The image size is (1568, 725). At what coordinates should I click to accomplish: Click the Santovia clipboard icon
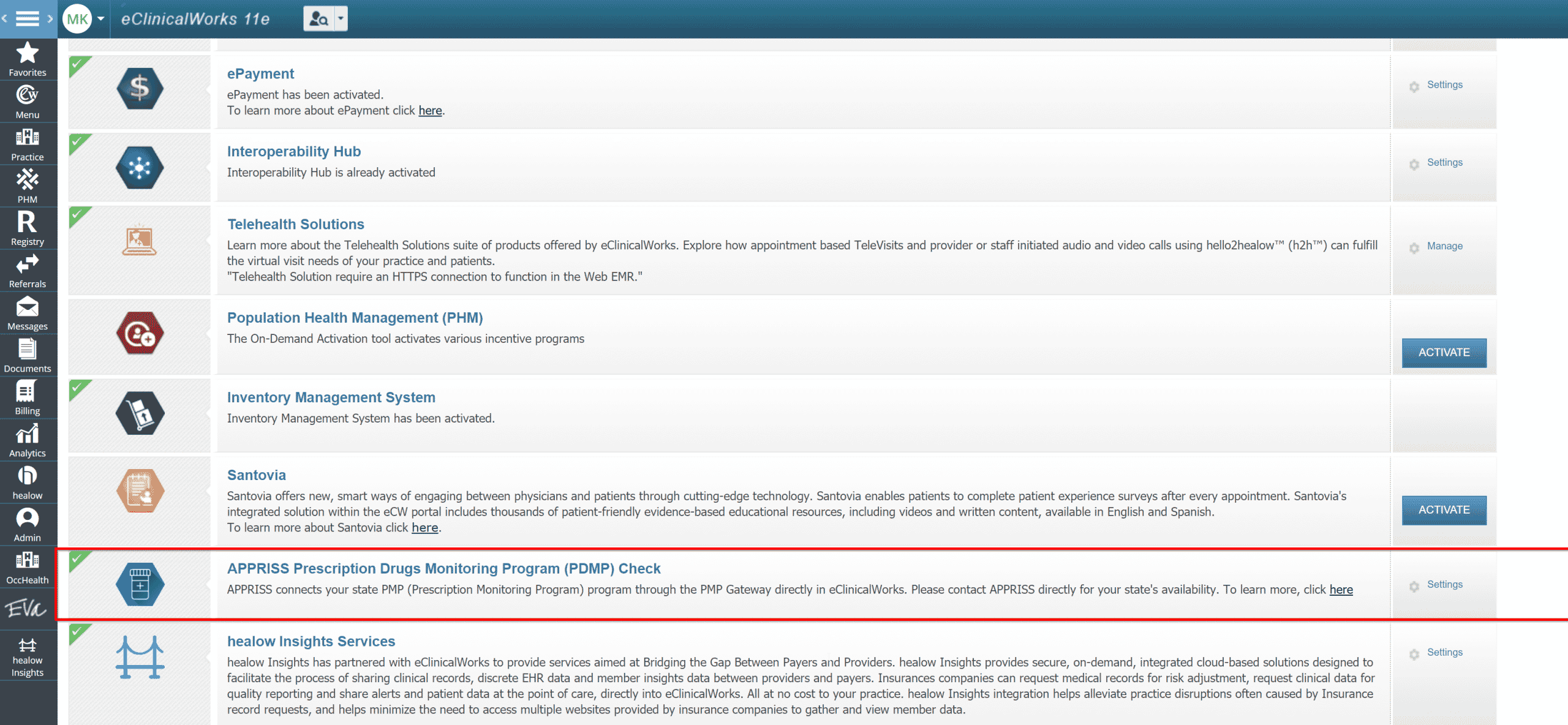(140, 490)
